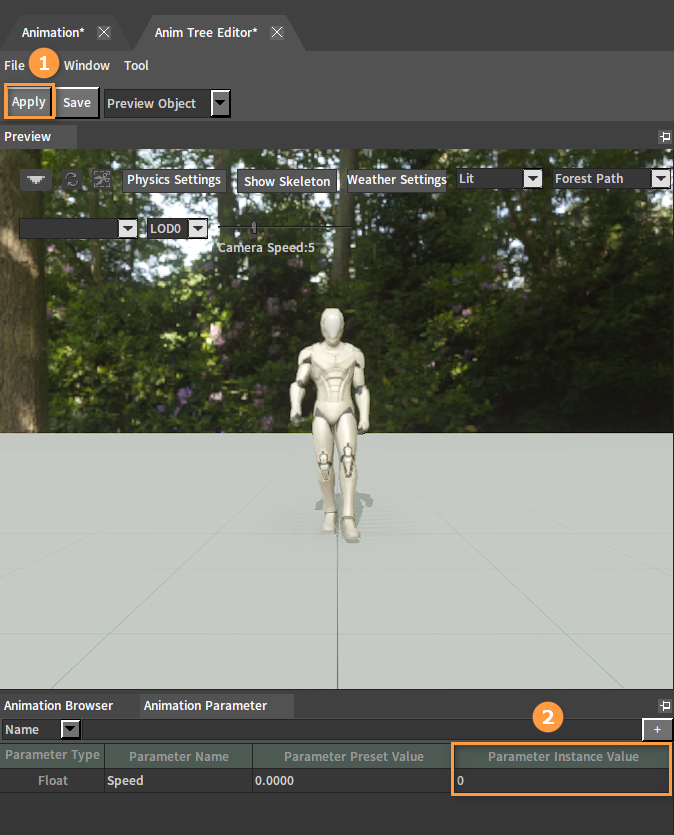Open Weather Settings

397,180
